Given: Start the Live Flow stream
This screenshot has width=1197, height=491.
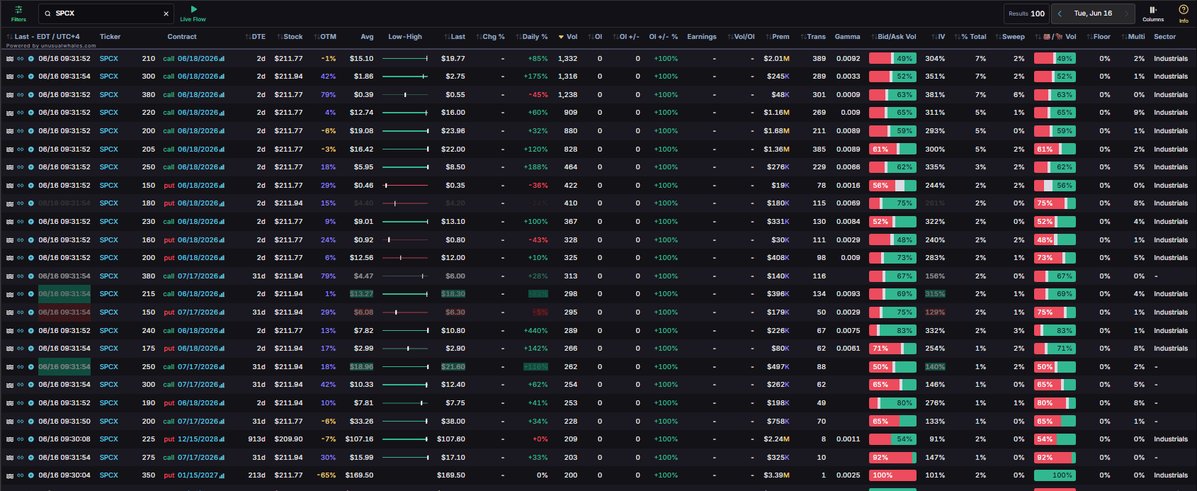Looking at the screenshot, I should pos(193,13).
